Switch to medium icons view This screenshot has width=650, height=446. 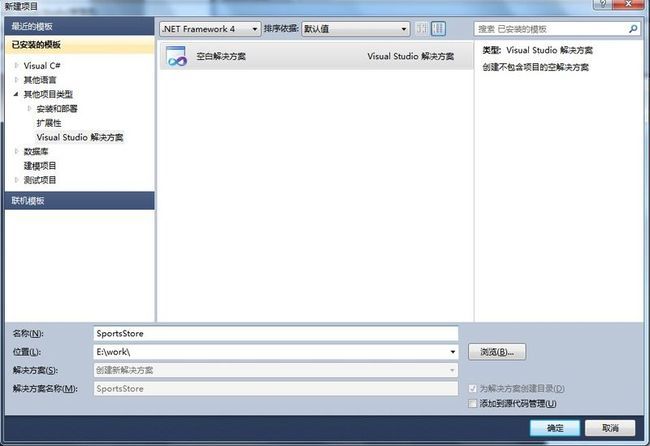(x=438, y=29)
